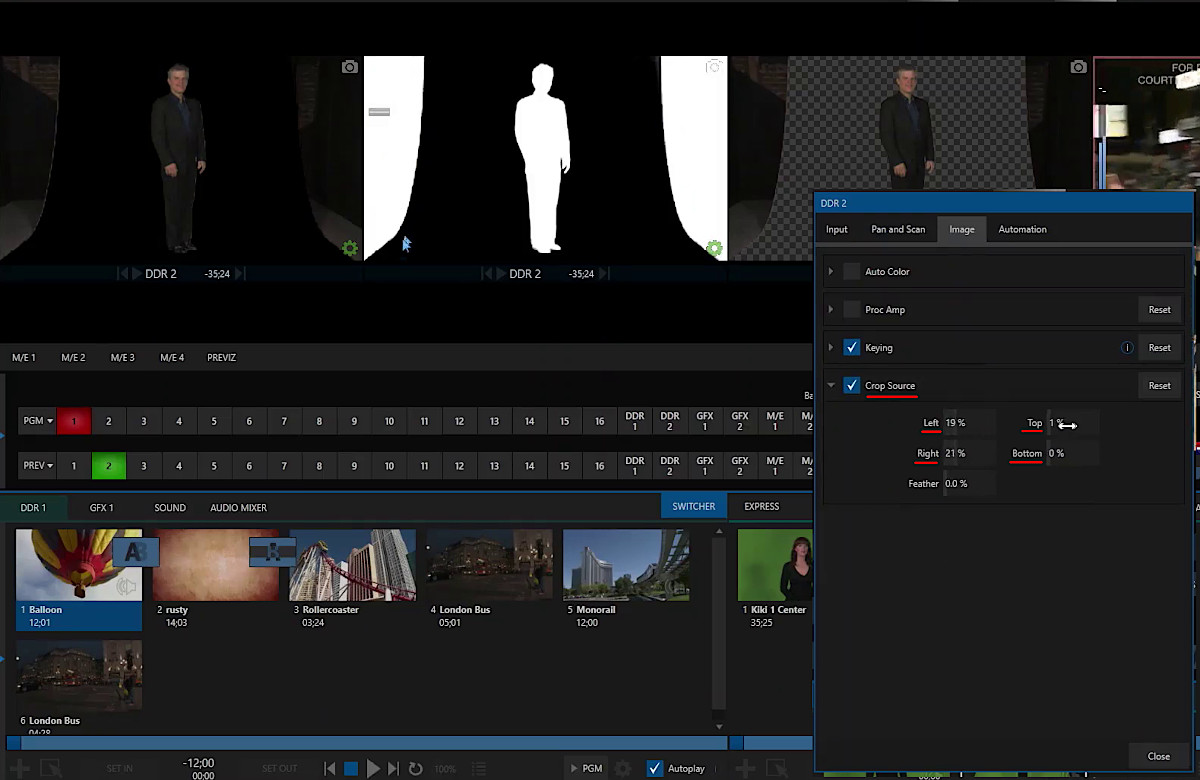
Task: Switch to the Pan and Scan tab
Action: click(898, 229)
